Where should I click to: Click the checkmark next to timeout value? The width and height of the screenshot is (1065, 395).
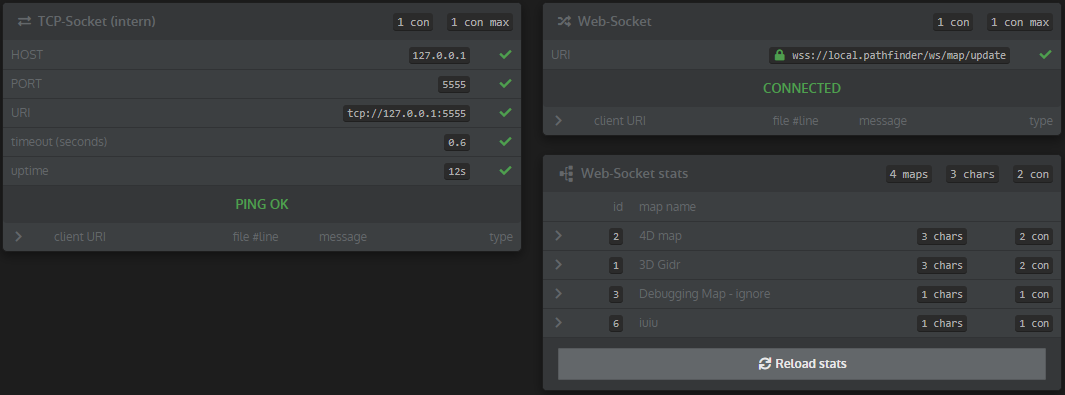coord(505,141)
